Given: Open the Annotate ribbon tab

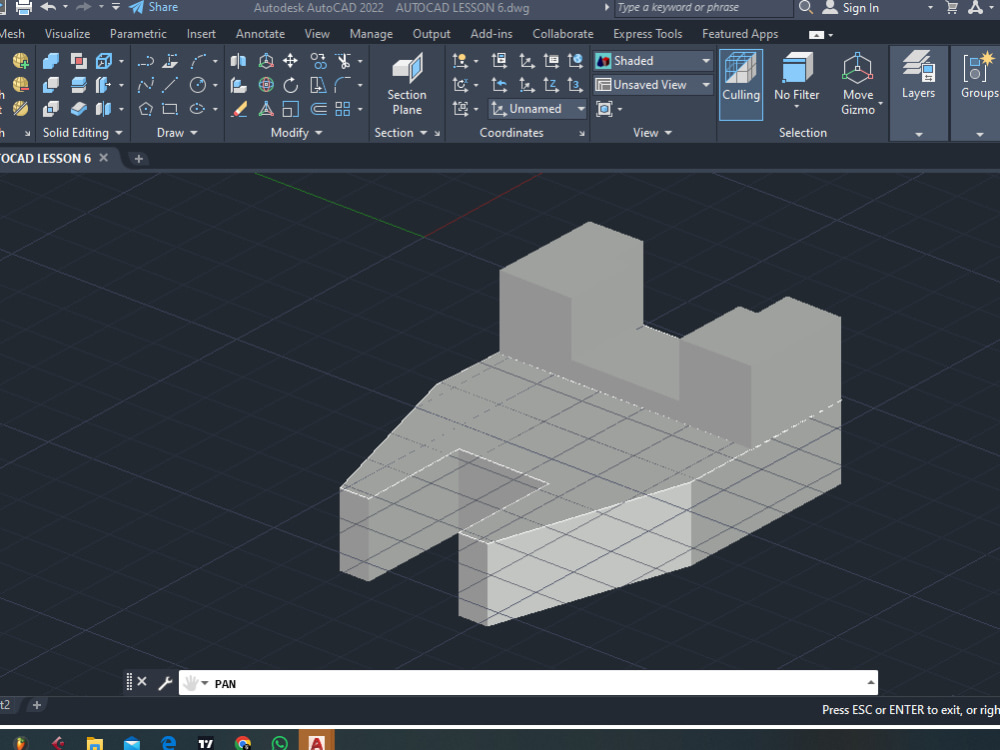Looking at the screenshot, I should 260,34.
